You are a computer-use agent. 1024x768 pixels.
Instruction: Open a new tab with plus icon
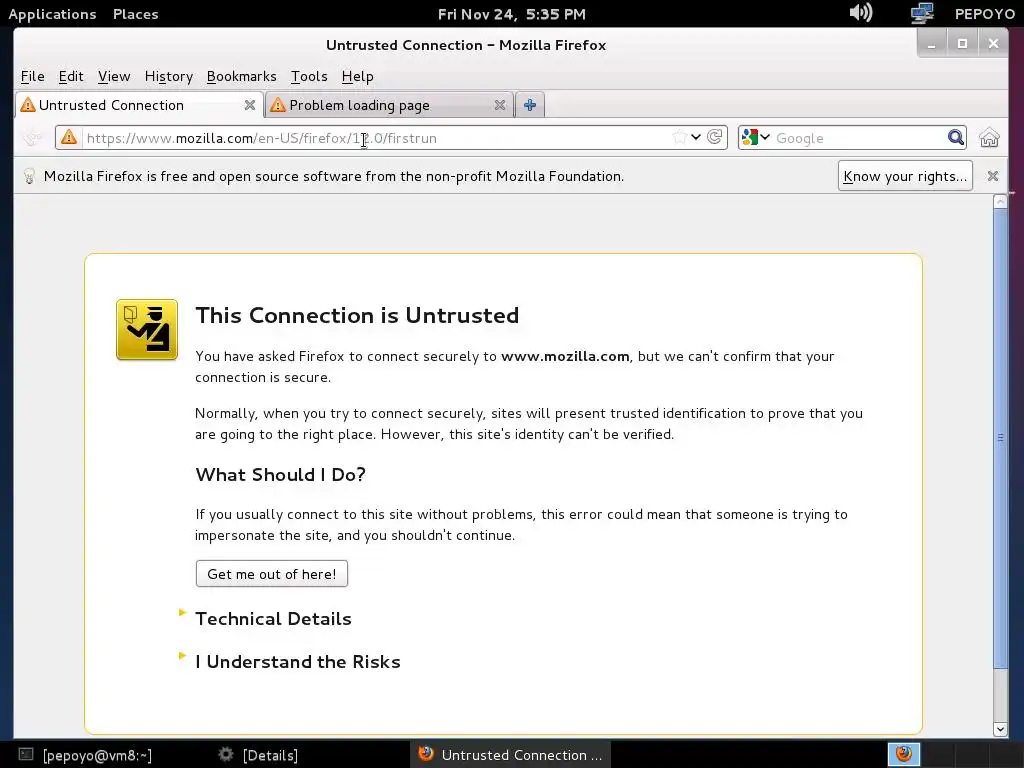coord(530,104)
